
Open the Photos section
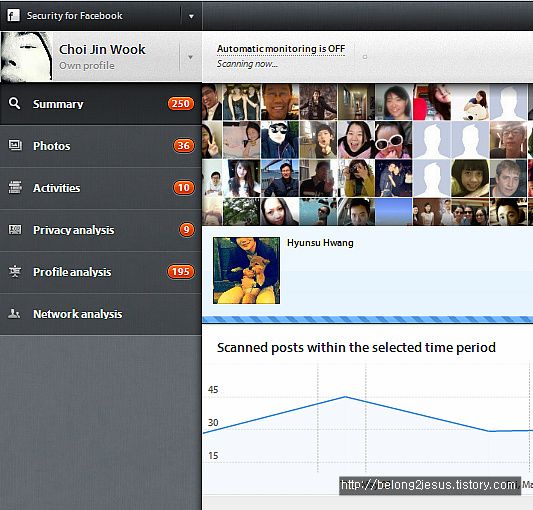point(101,146)
